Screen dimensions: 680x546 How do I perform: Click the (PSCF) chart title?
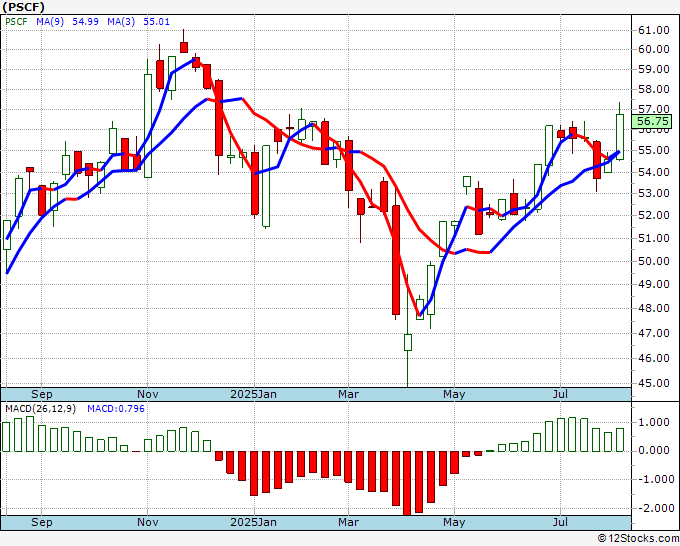pyautogui.click(x=24, y=7)
